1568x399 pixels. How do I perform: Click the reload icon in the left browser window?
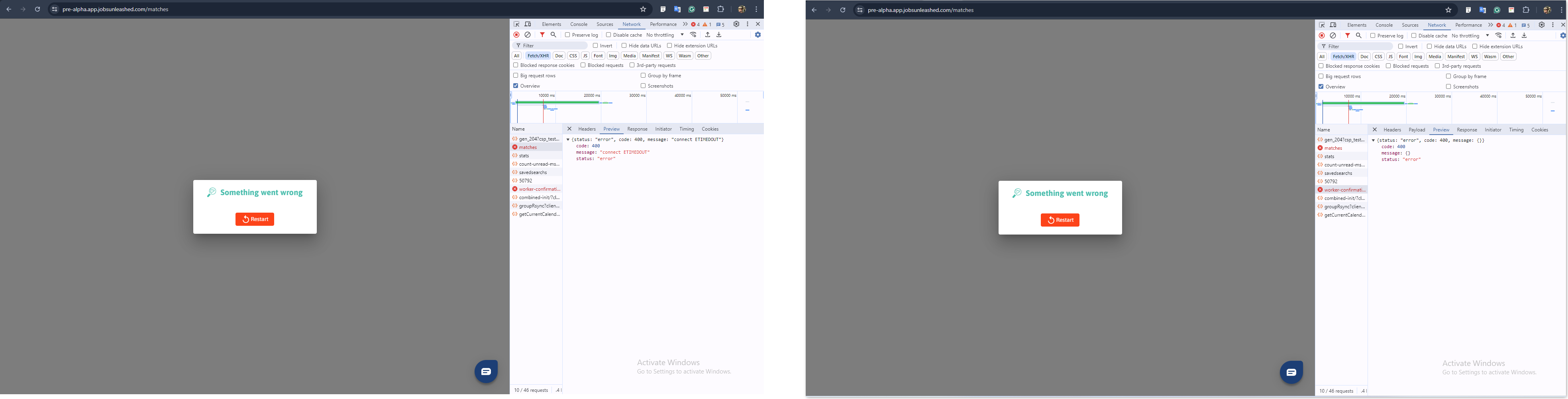pyautogui.click(x=37, y=9)
